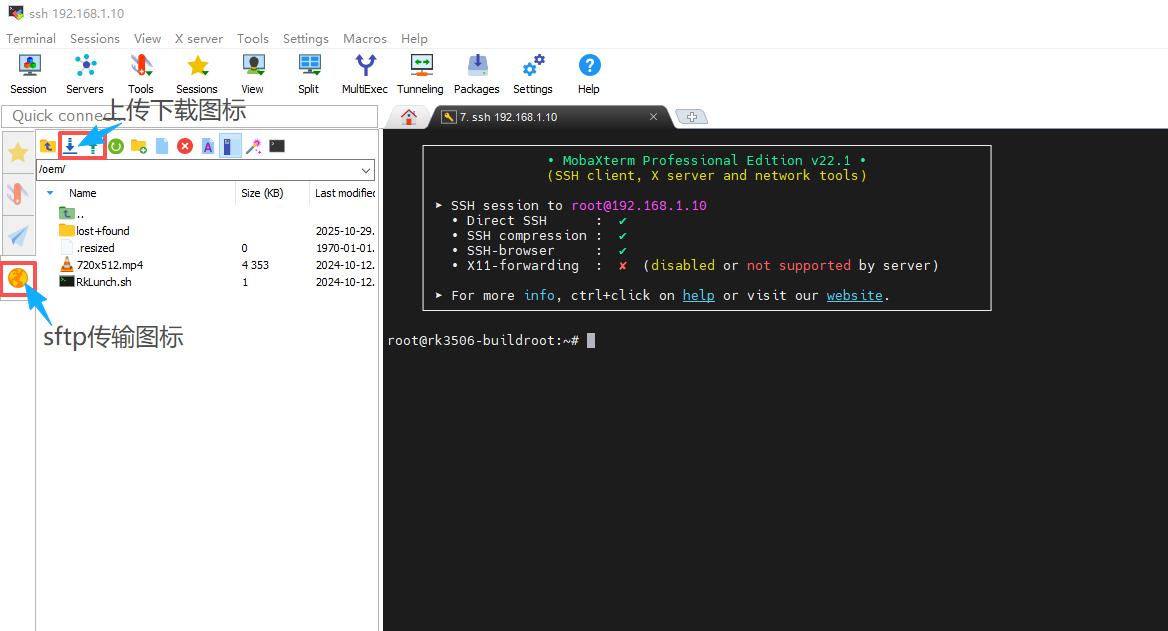Toggle the hidden files view button
The height and width of the screenshot is (631, 1168).
[231, 146]
